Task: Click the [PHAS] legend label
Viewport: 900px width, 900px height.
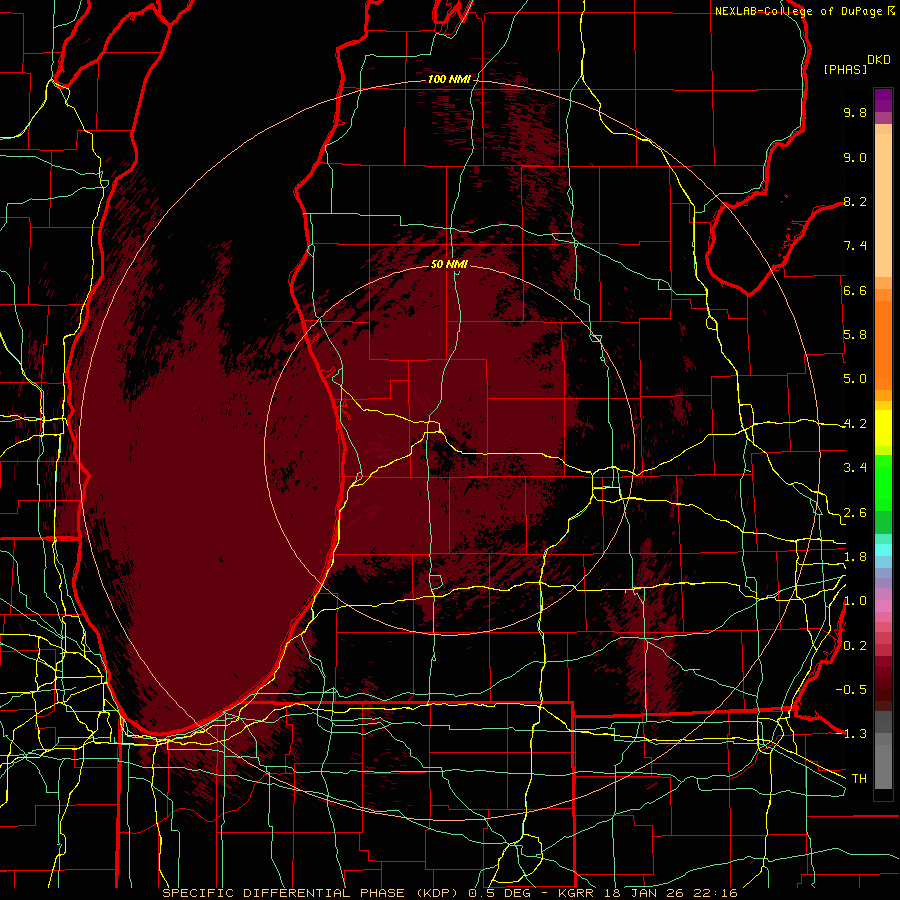Action: pos(845,69)
